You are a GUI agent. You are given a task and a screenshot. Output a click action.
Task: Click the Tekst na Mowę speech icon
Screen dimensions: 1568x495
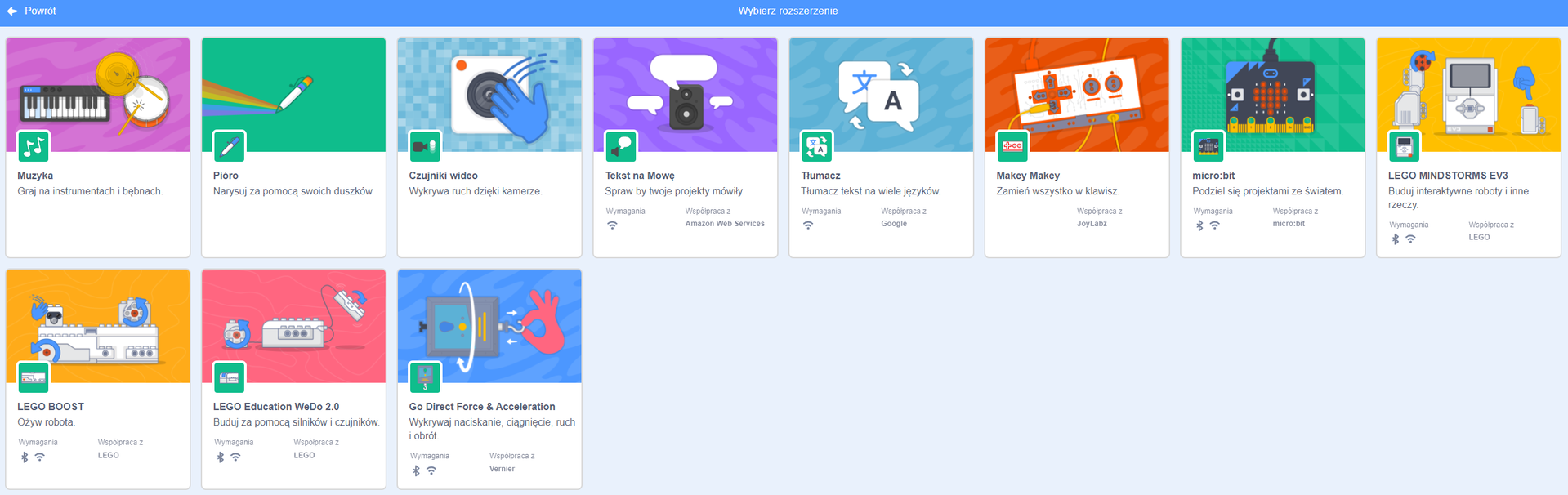point(621,147)
